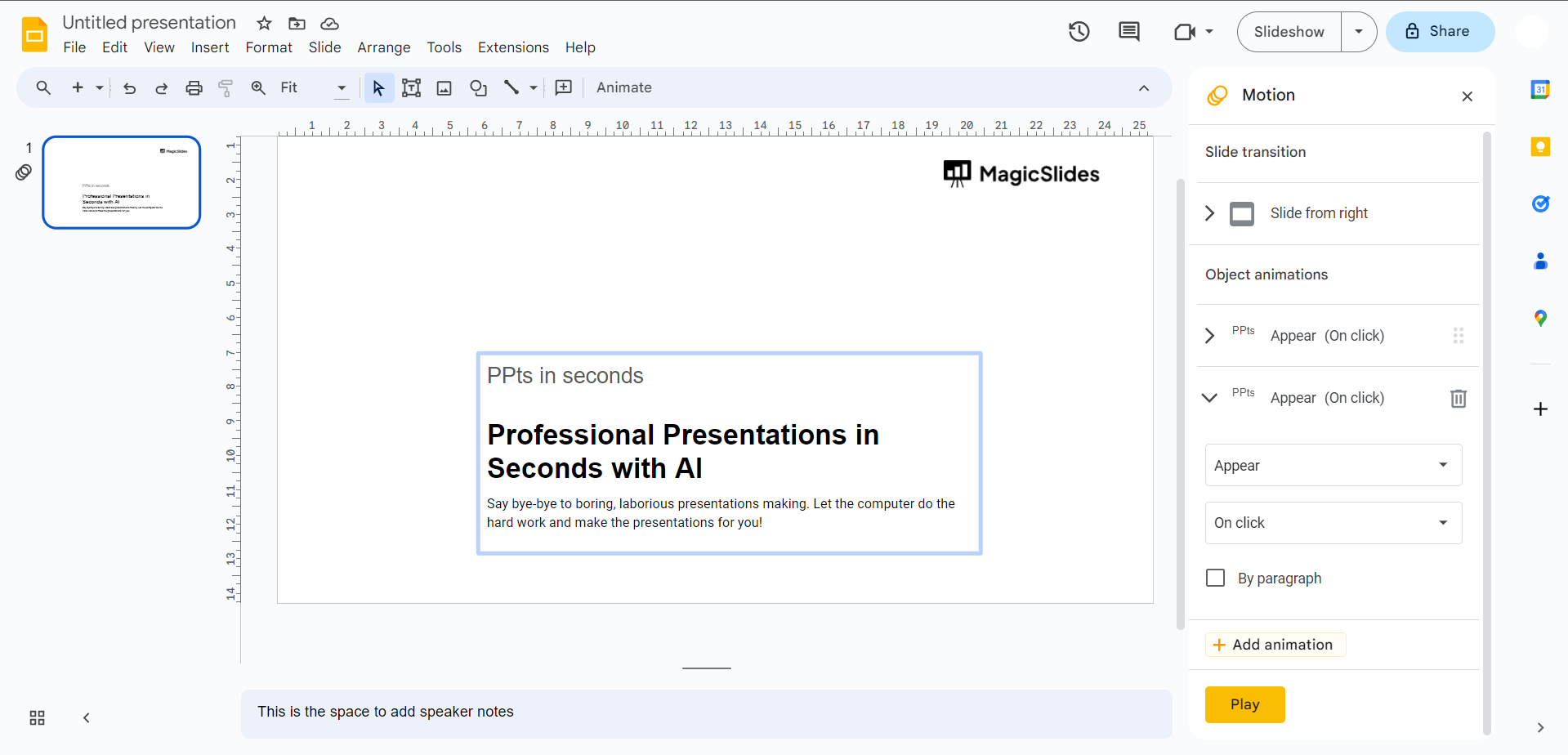This screenshot has width=1568, height=755.
Task: Collapse the slide filmstrip panel
Action: (87, 717)
